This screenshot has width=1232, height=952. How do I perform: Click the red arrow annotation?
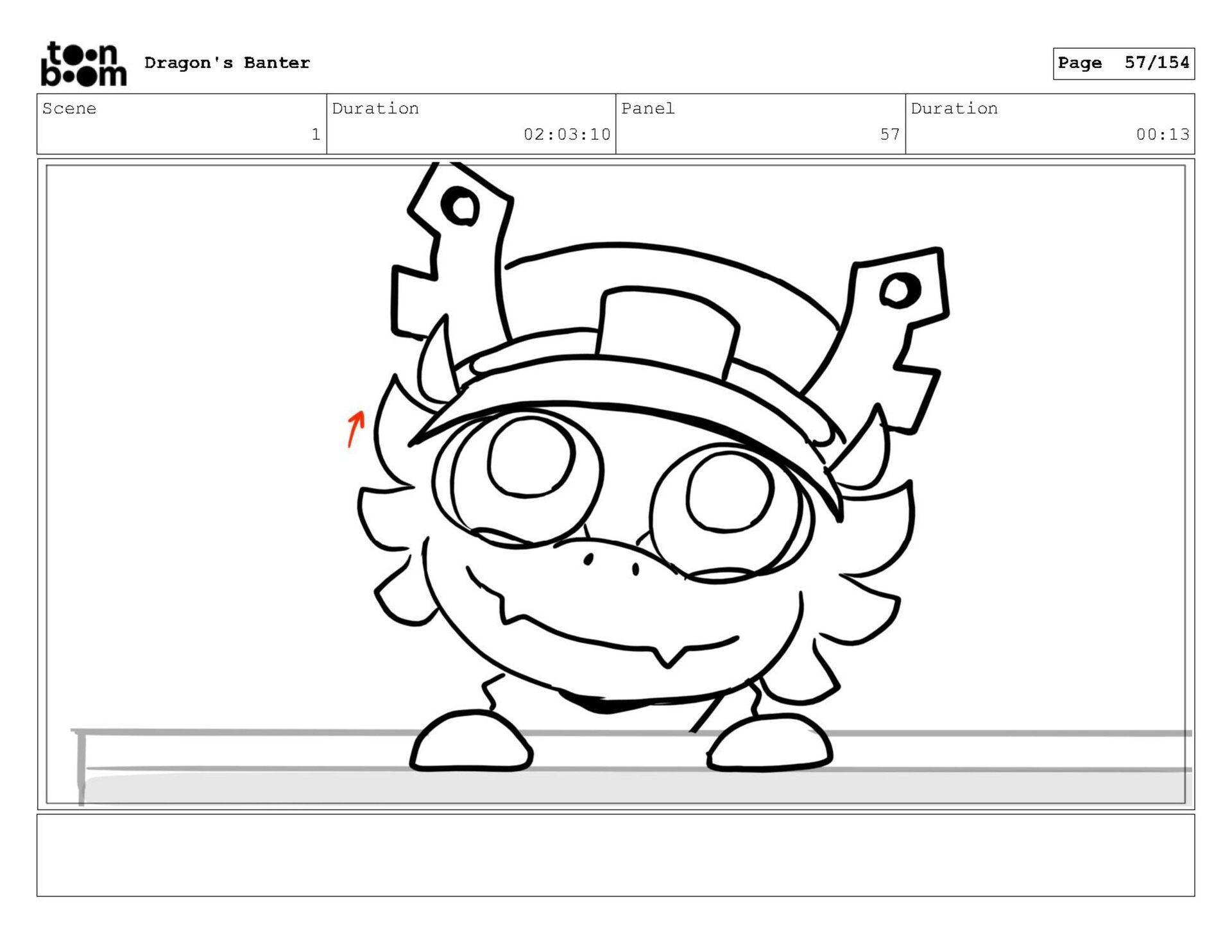click(x=355, y=429)
